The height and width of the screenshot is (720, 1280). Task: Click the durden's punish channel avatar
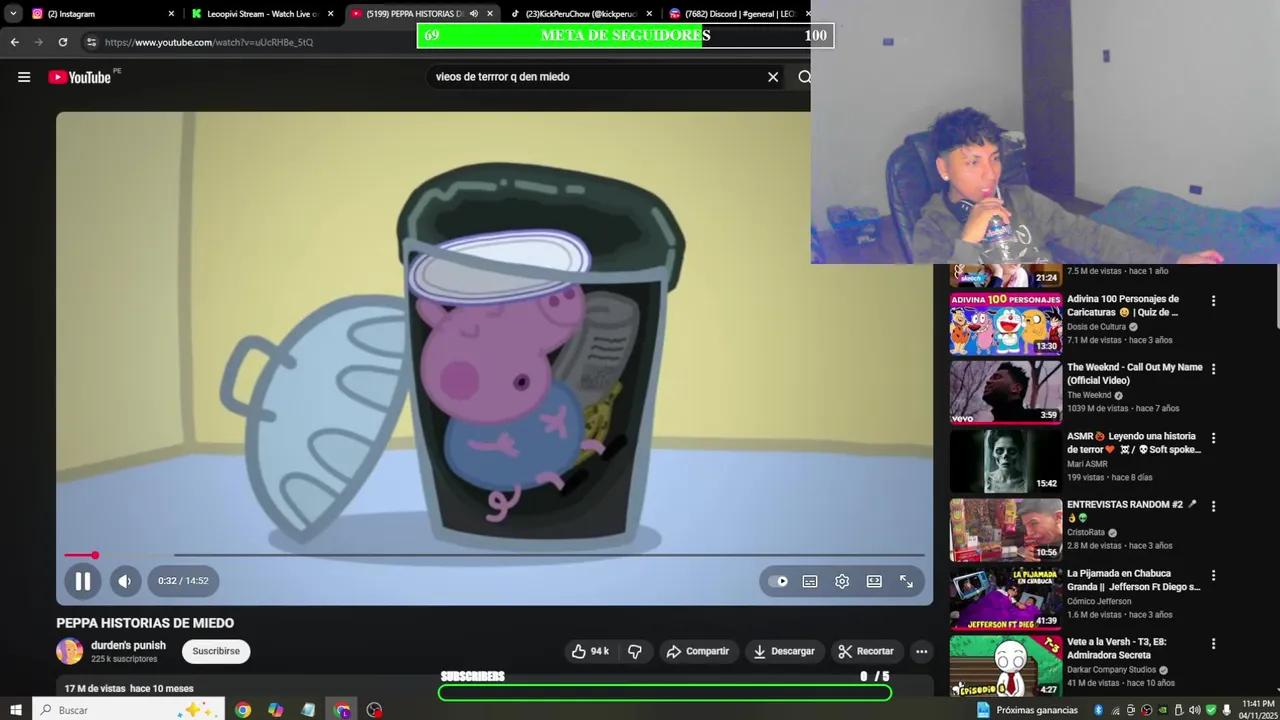[x=70, y=651]
